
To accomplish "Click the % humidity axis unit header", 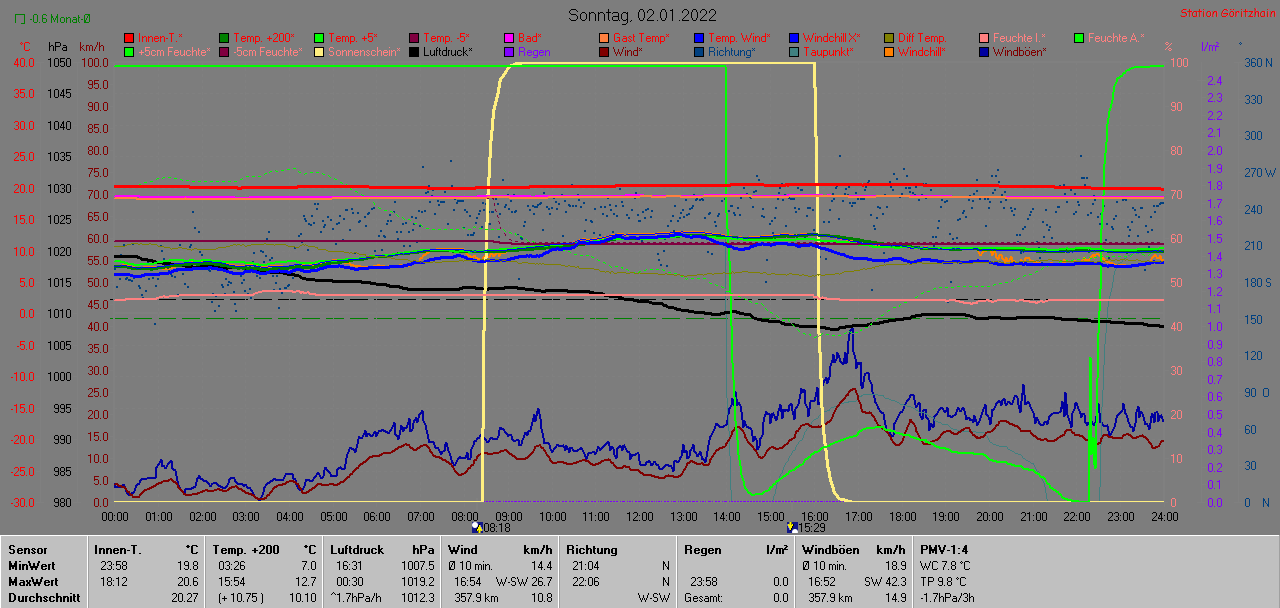I will (x=1168, y=47).
